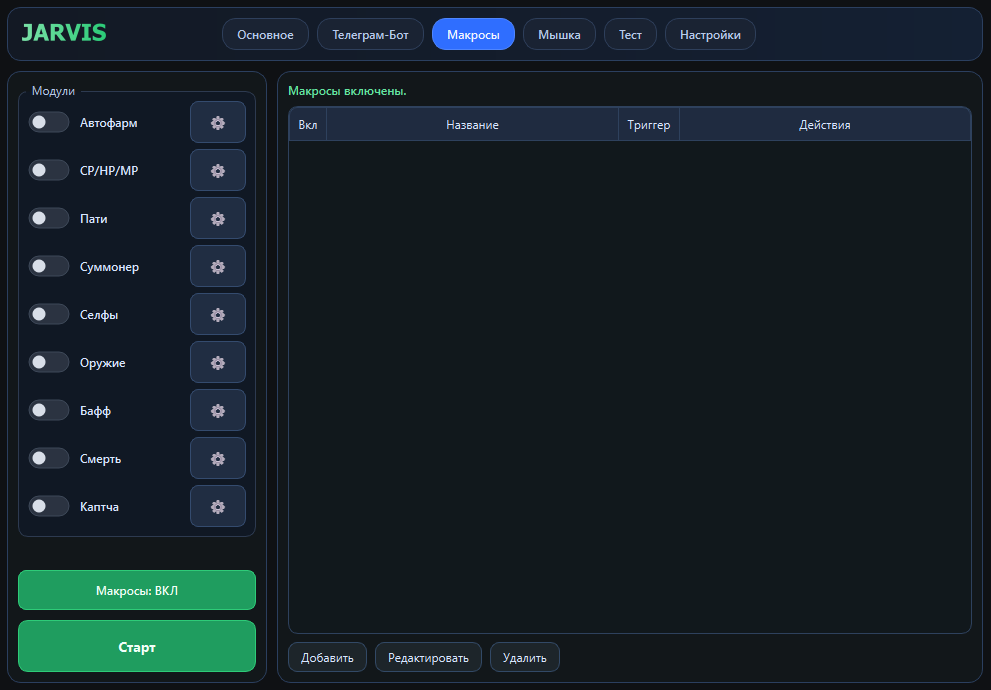Toggle the Пати module switch
The width and height of the screenshot is (991, 690).
pos(48,219)
